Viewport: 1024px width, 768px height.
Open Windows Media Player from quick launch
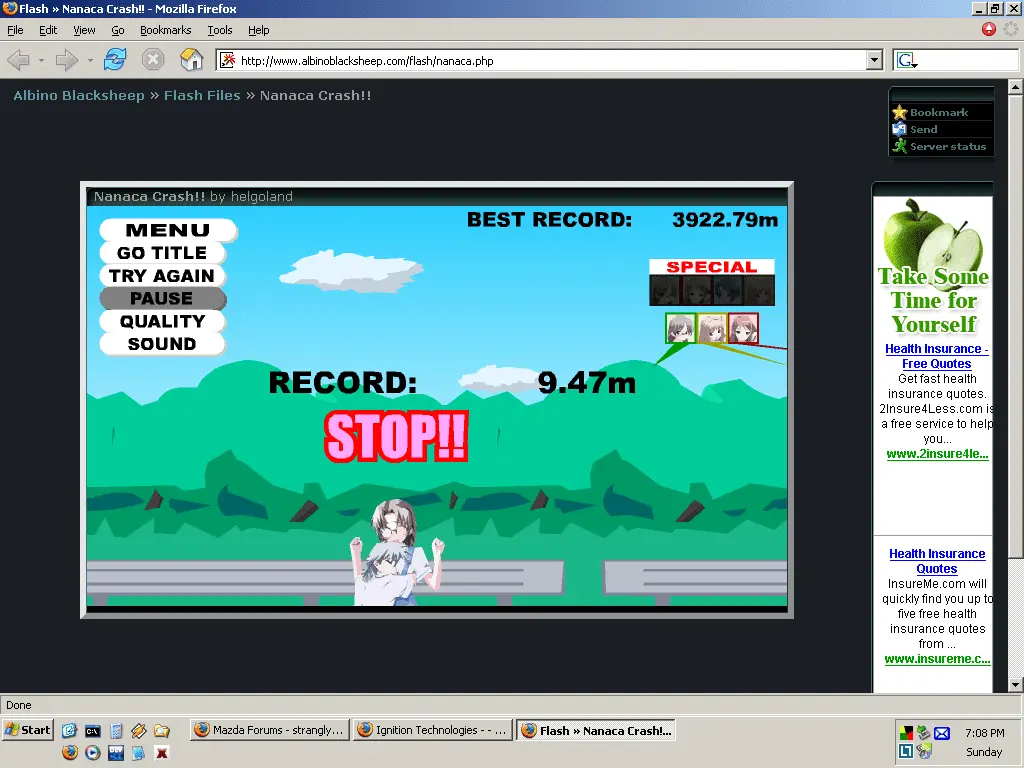[x=91, y=752]
